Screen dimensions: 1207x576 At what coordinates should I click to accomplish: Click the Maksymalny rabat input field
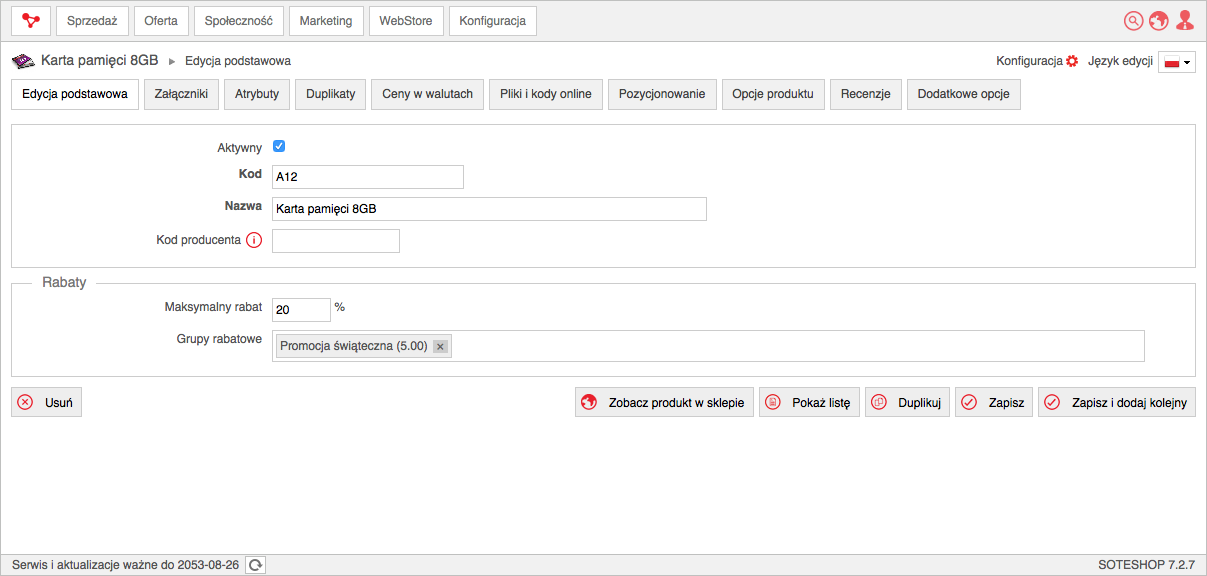301,310
